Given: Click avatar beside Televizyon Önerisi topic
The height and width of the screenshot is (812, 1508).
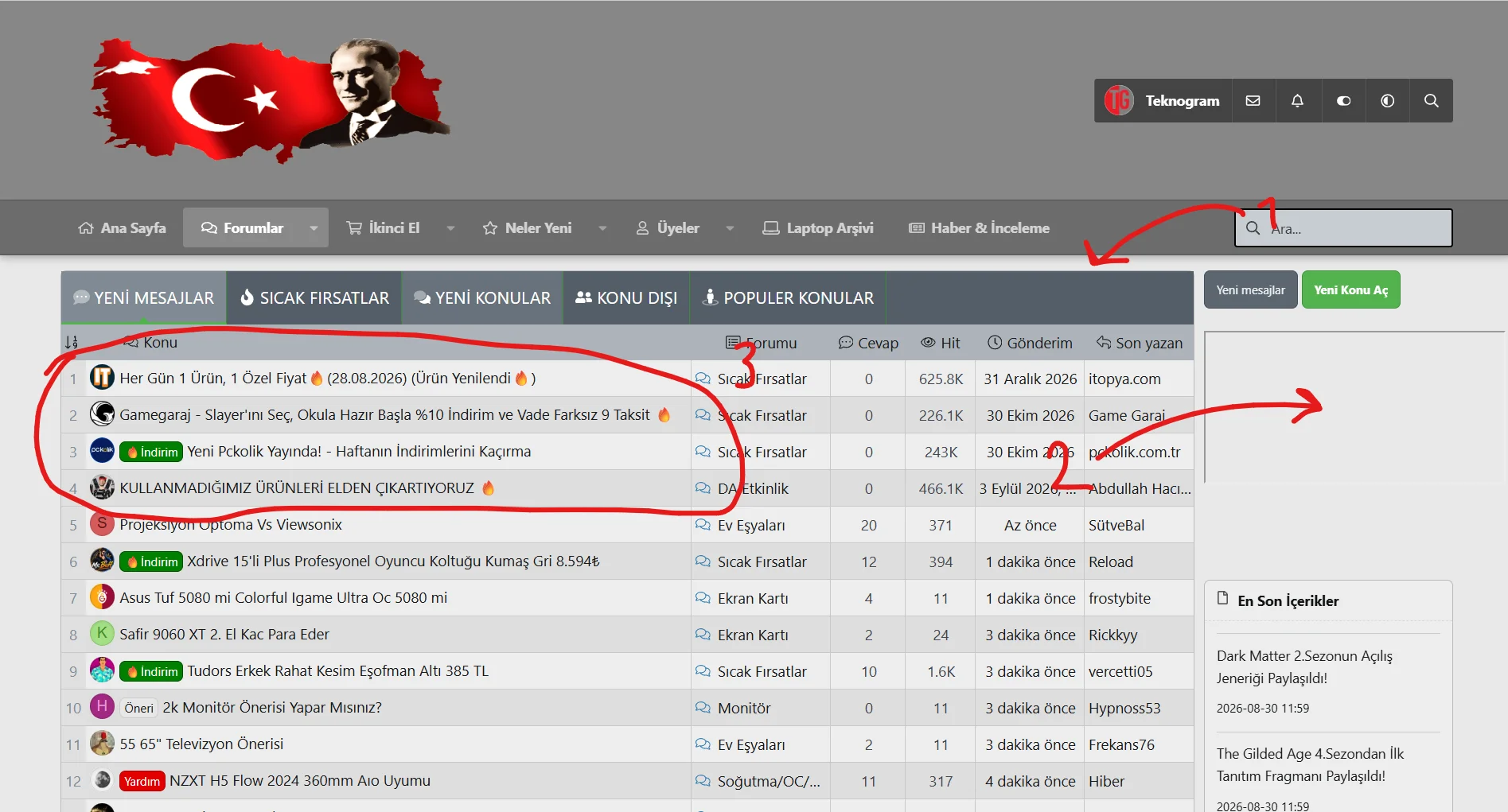Looking at the screenshot, I should click(102, 743).
